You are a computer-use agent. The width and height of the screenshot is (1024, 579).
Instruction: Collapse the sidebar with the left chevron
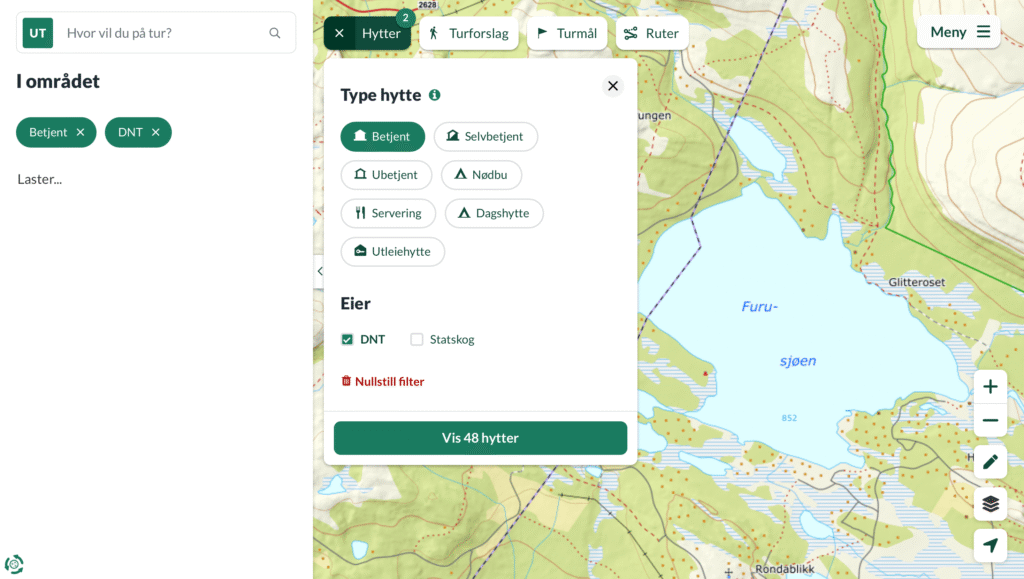(x=319, y=271)
